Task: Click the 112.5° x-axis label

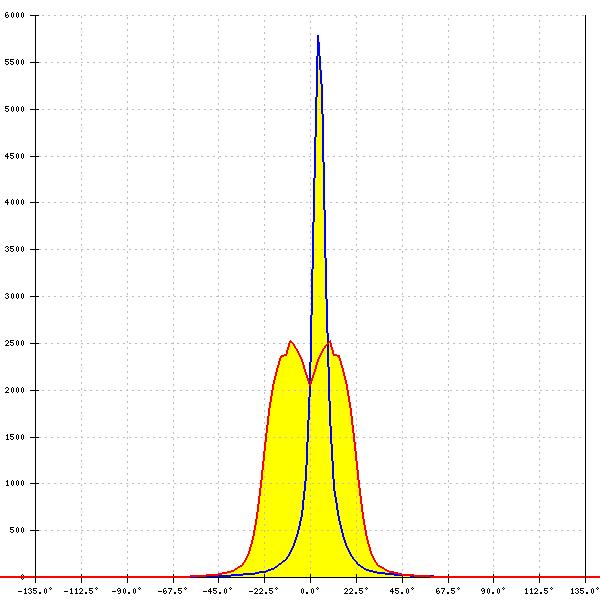Action: (x=539, y=591)
